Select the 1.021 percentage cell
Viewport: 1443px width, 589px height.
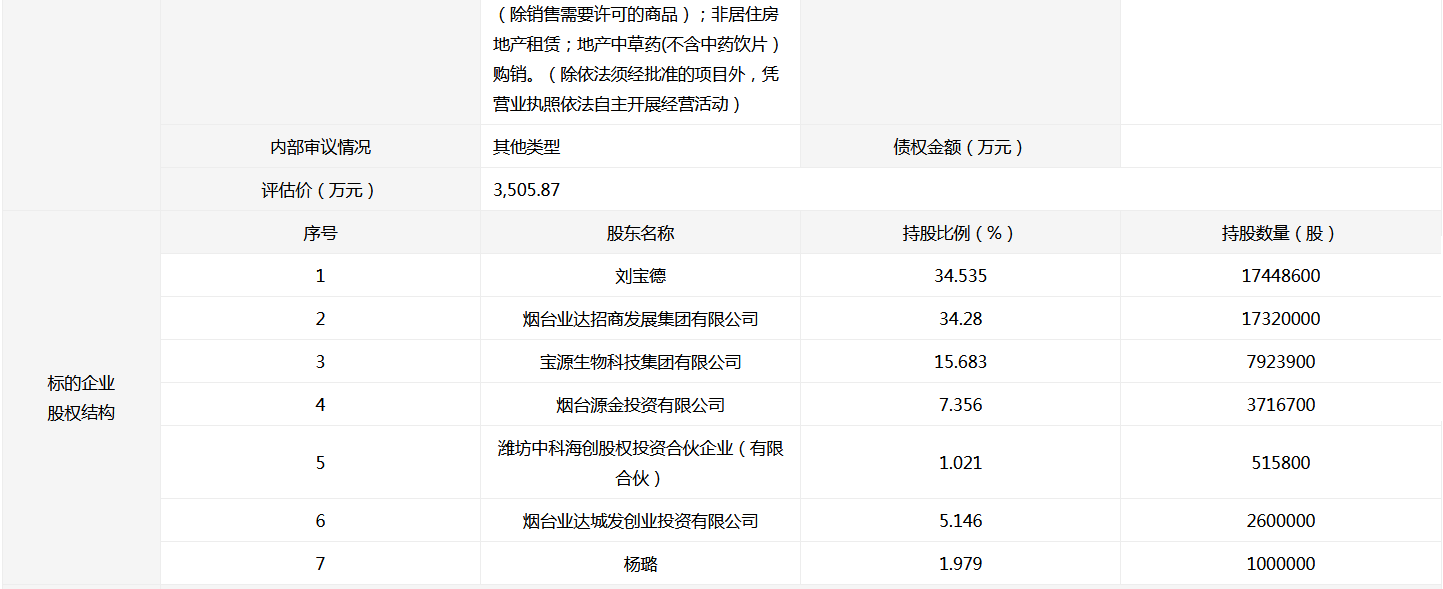tap(960, 463)
